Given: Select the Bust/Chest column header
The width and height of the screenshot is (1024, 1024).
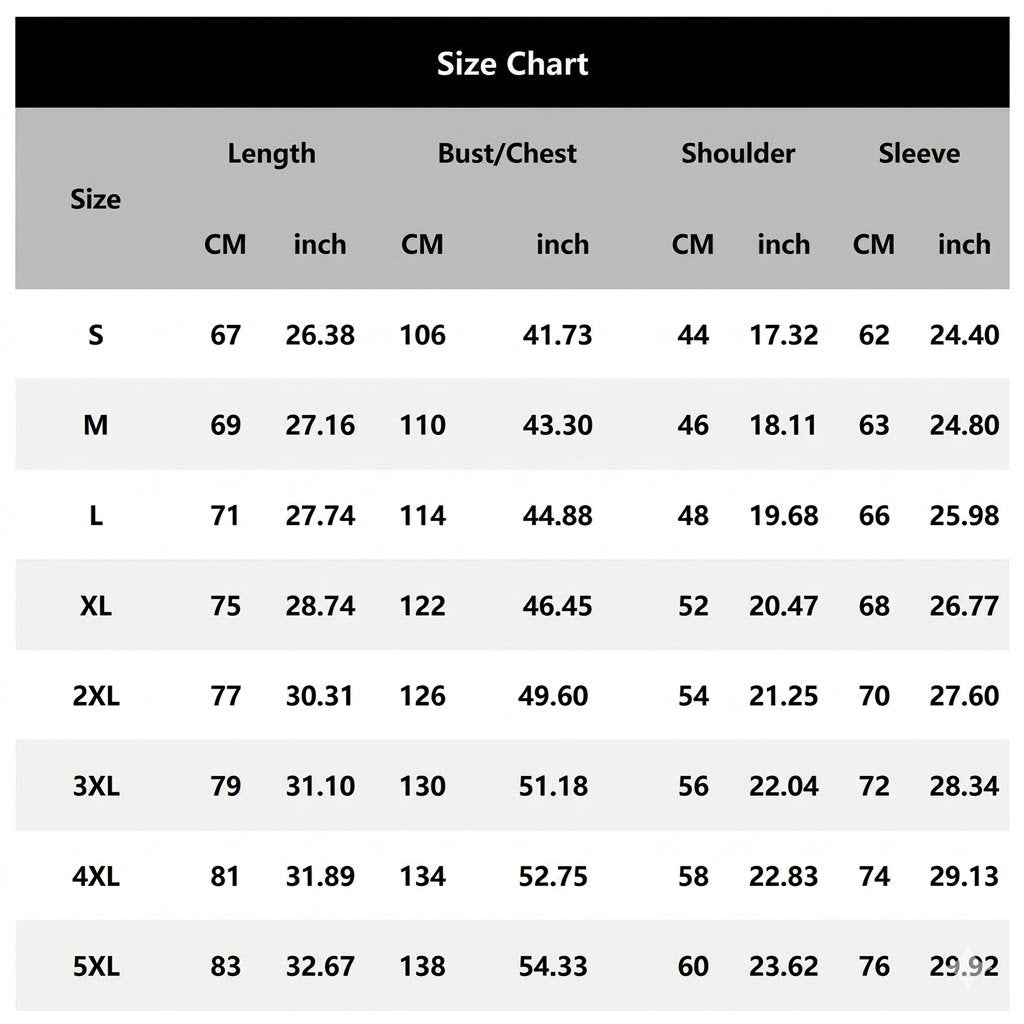Looking at the screenshot, I should [507, 153].
